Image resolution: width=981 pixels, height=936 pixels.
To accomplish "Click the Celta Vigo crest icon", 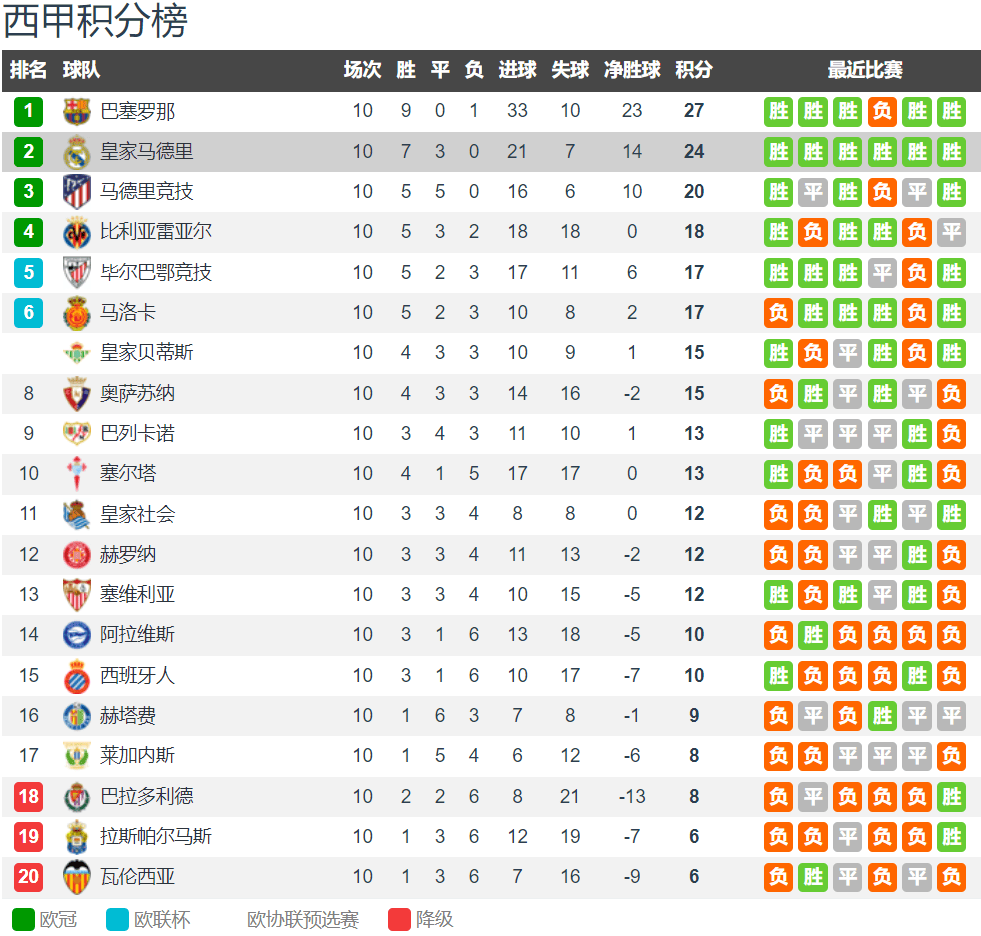I will coord(76,474).
